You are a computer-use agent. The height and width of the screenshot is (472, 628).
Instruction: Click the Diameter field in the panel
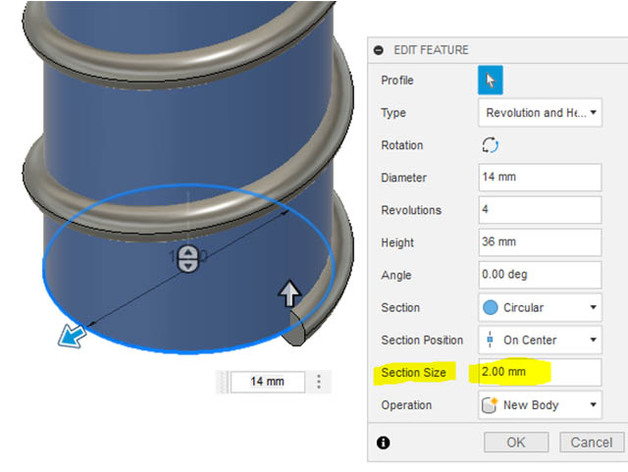(x=540, y=178)
